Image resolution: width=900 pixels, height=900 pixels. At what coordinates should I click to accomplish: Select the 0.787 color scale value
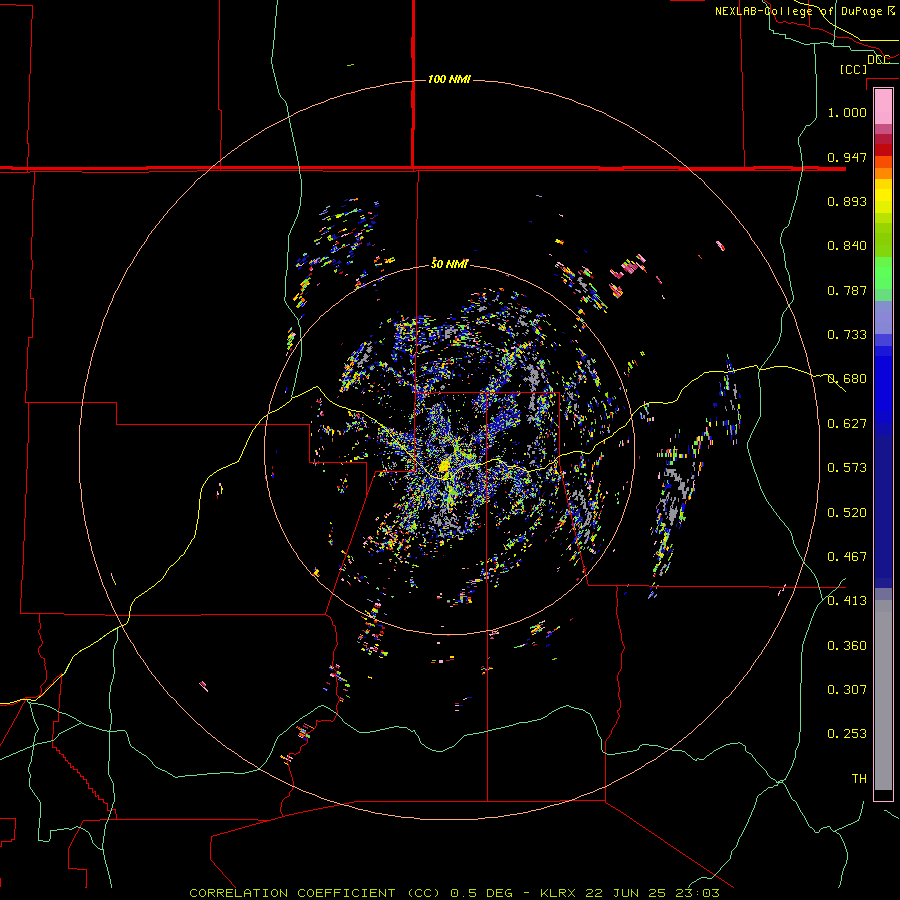(847, 290)
